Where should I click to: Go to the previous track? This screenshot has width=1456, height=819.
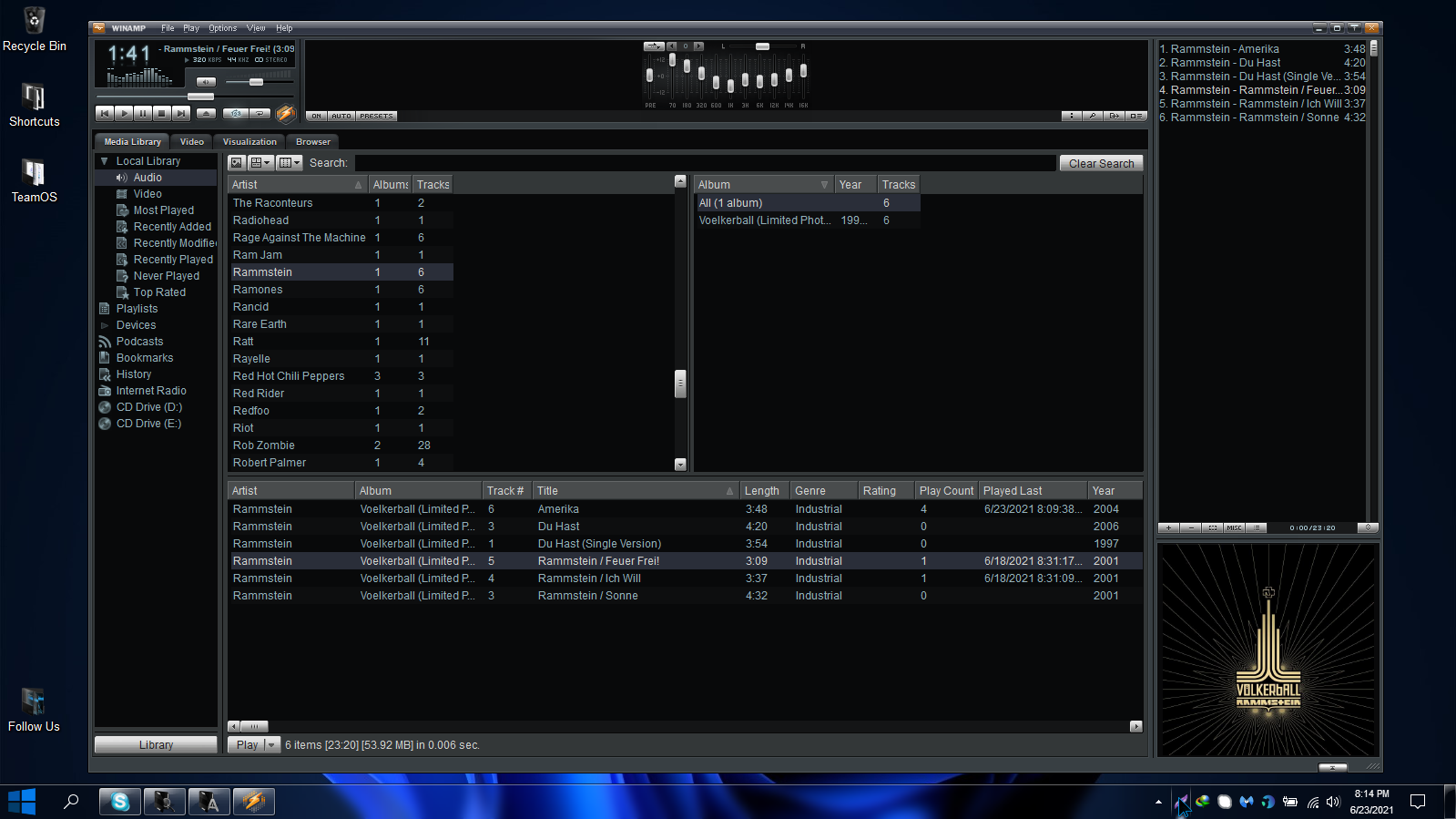(105, 113)
